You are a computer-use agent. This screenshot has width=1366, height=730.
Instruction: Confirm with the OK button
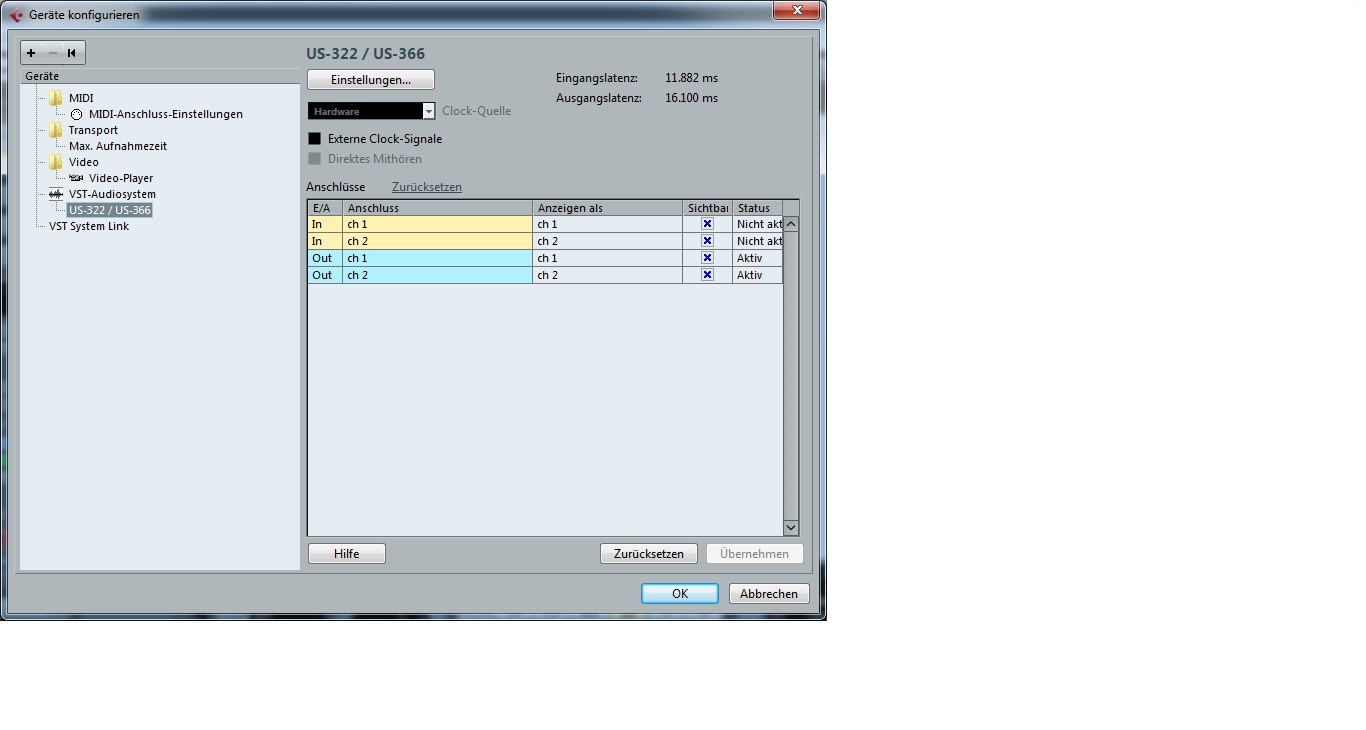680,593
